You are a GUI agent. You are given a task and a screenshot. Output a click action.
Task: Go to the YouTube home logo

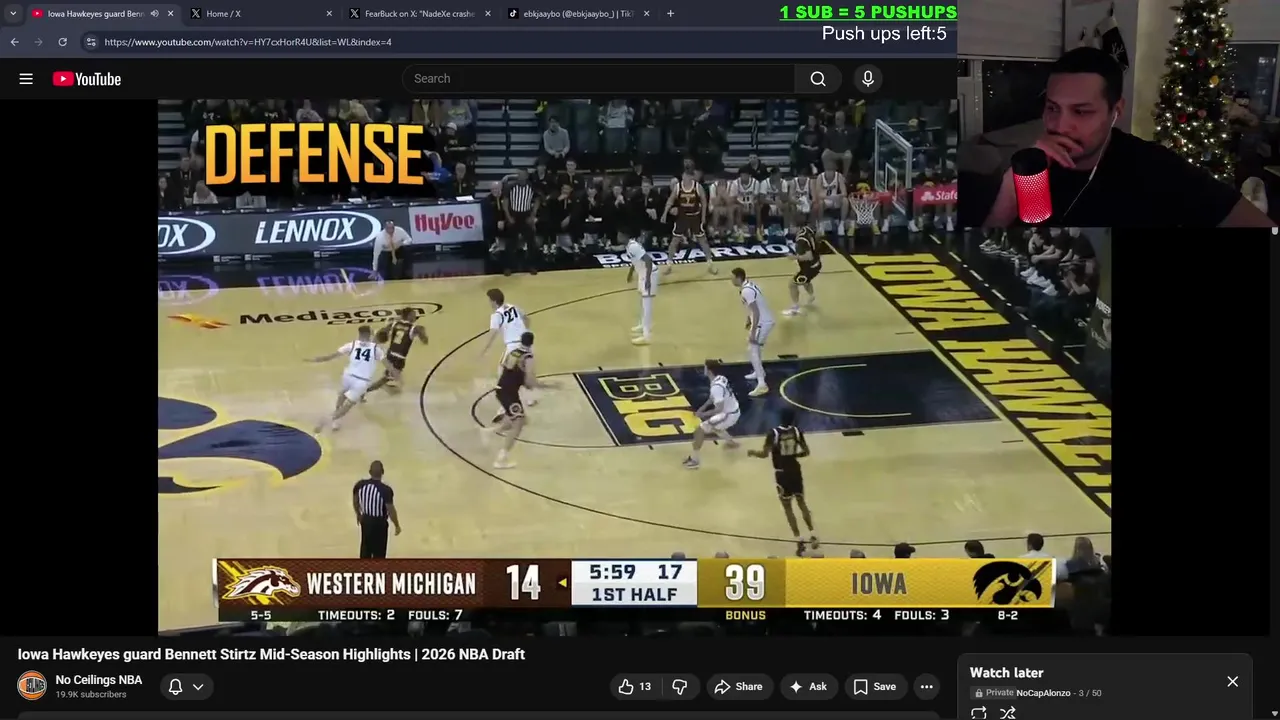[87, 79]
